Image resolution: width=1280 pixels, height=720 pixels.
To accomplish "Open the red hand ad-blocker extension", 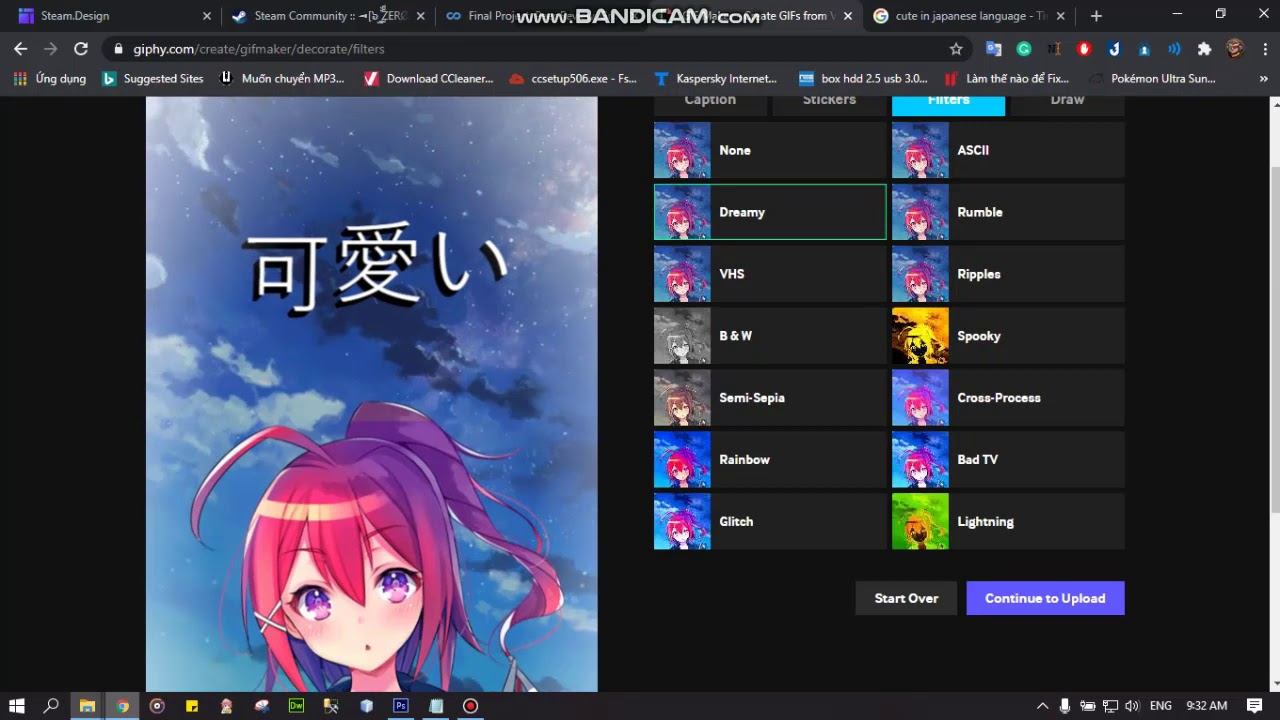I will 1084,48.
